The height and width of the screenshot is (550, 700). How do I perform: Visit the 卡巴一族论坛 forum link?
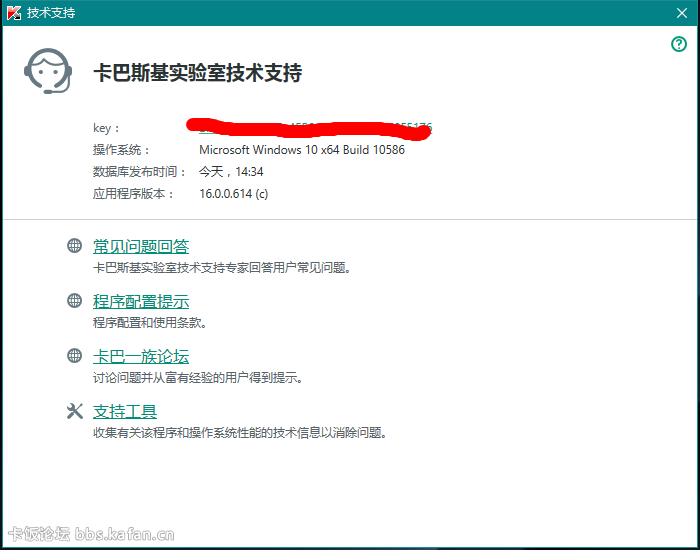[x=141, y=356]
